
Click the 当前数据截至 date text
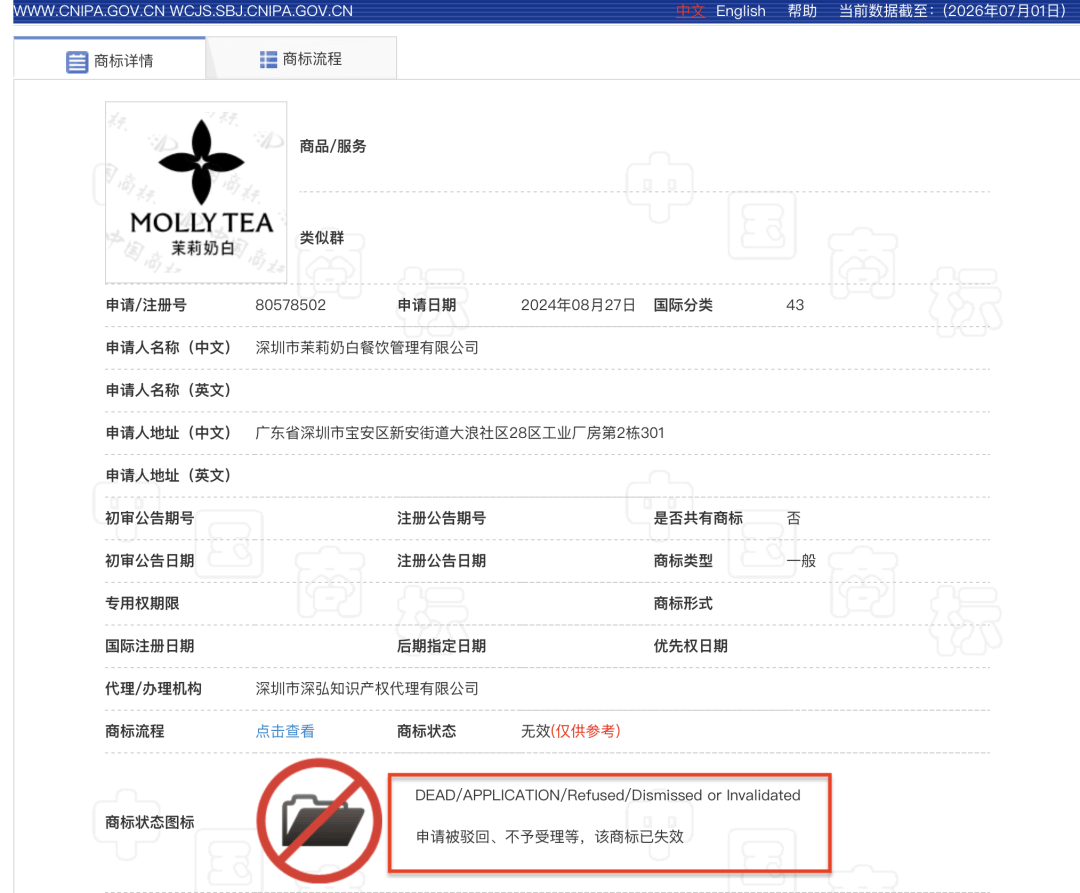click(x=952, y=11)
